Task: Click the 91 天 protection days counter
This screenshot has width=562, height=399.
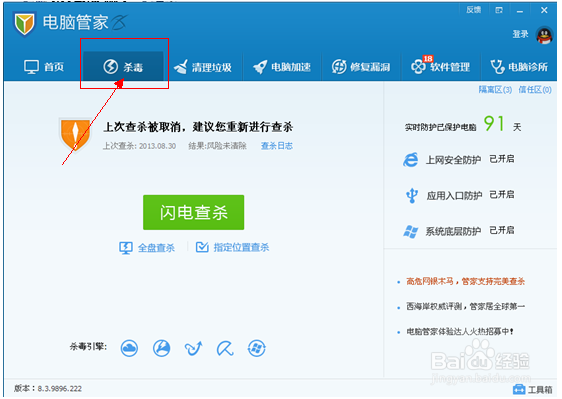Action: pyautogui.click(x=502, y=124)
